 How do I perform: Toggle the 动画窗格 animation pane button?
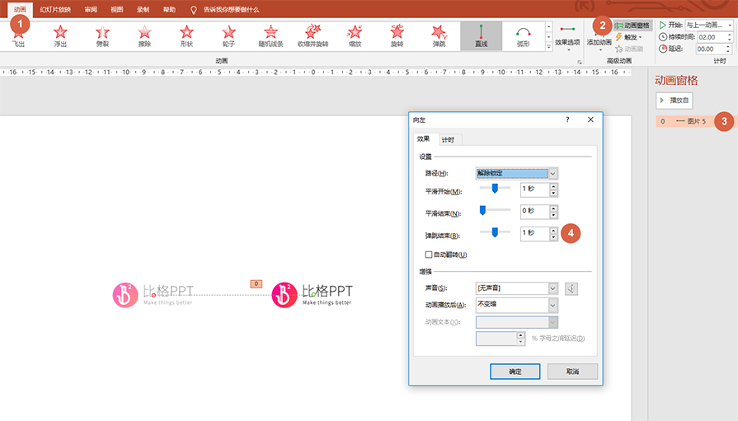point(631,24)
